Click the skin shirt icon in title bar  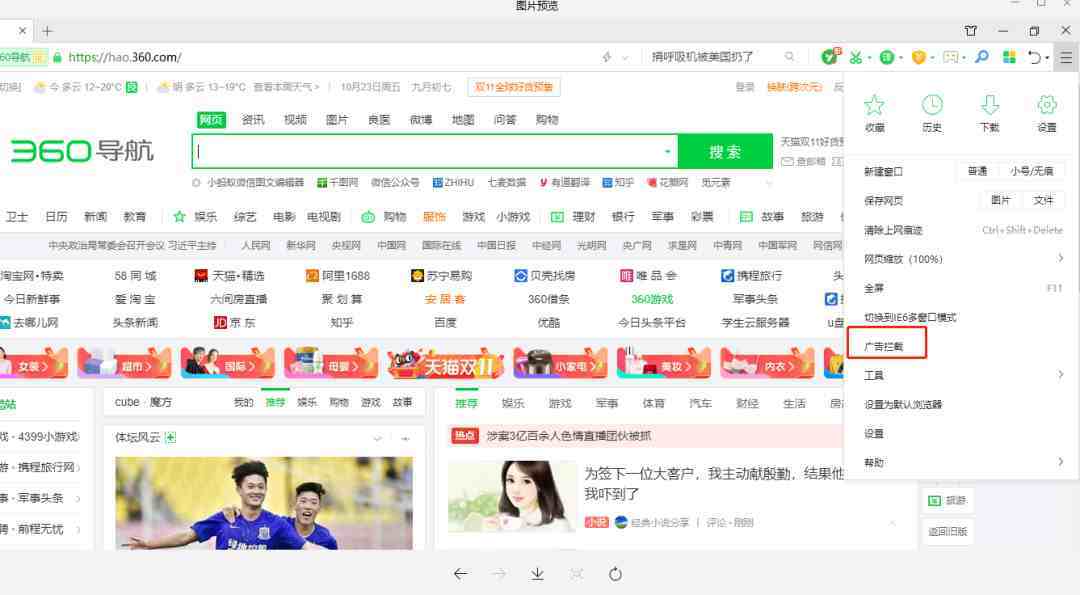click(x=970, y=31)
